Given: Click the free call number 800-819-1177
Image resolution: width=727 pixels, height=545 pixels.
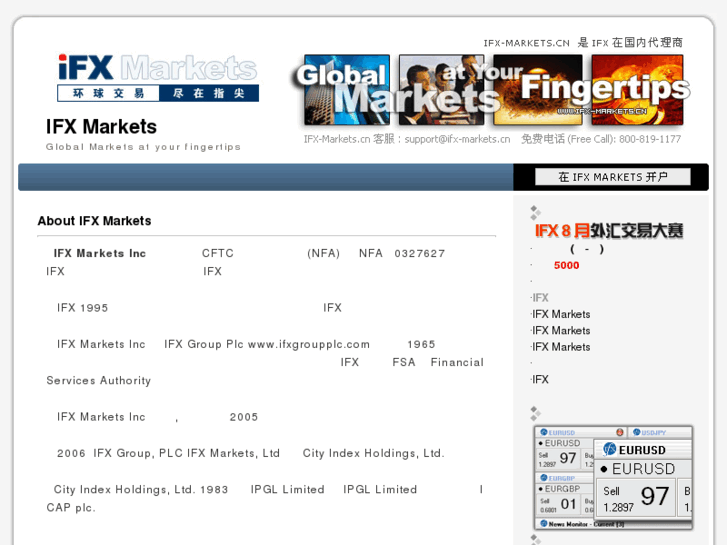Looking at the screenshot, I should tap(650, 139).
